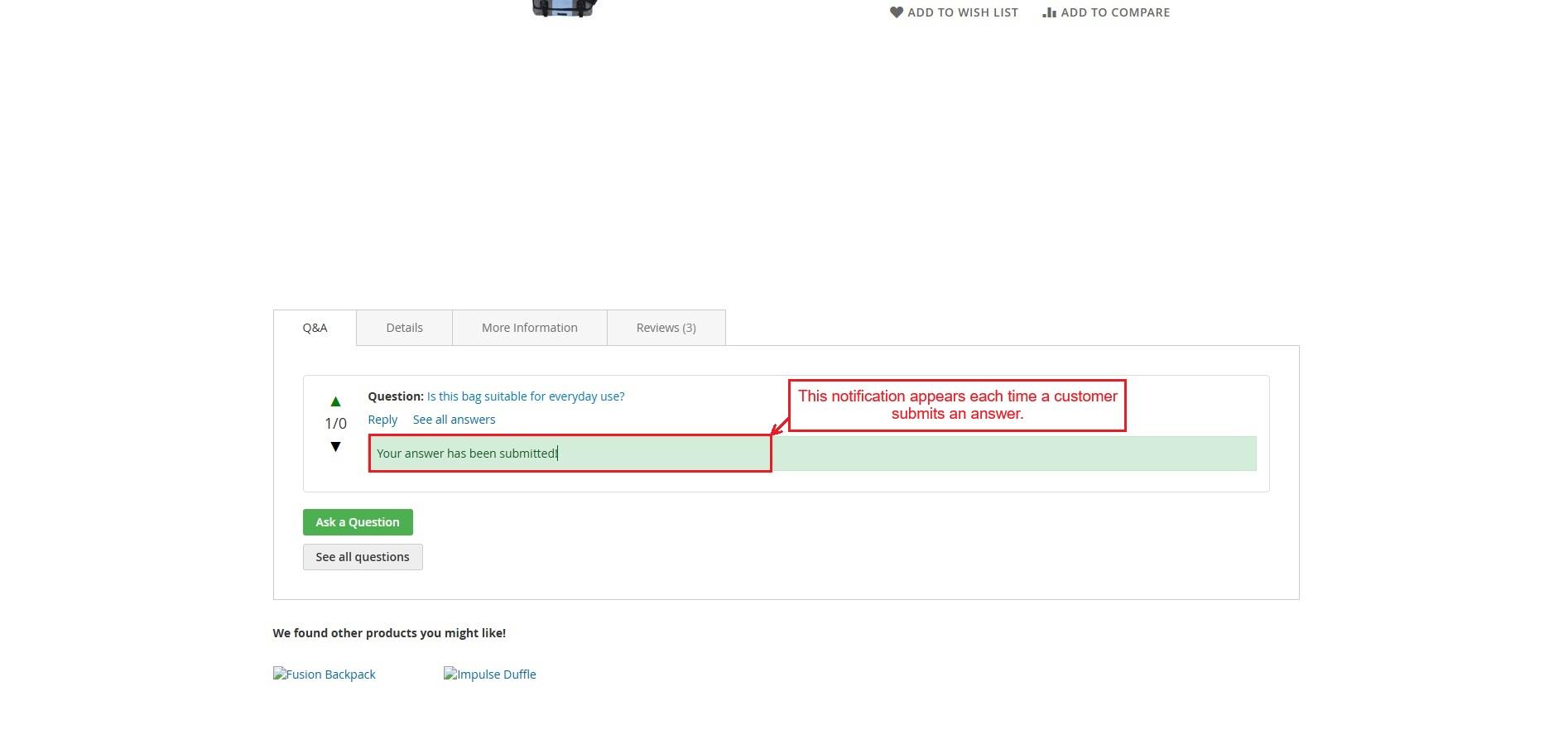Viewport: 1568px width, 749px height.
Task: Click the 1/0 vote count
Action: (335, 424)
